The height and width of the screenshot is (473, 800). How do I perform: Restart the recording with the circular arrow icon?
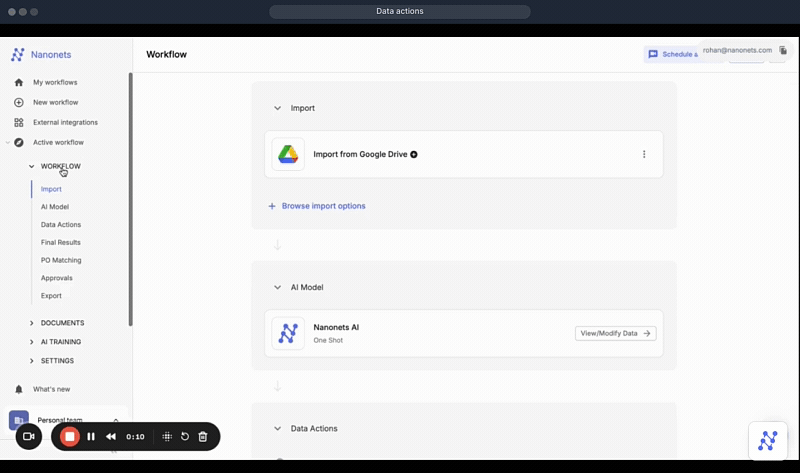pyautogui.click(x=185, y=437)
